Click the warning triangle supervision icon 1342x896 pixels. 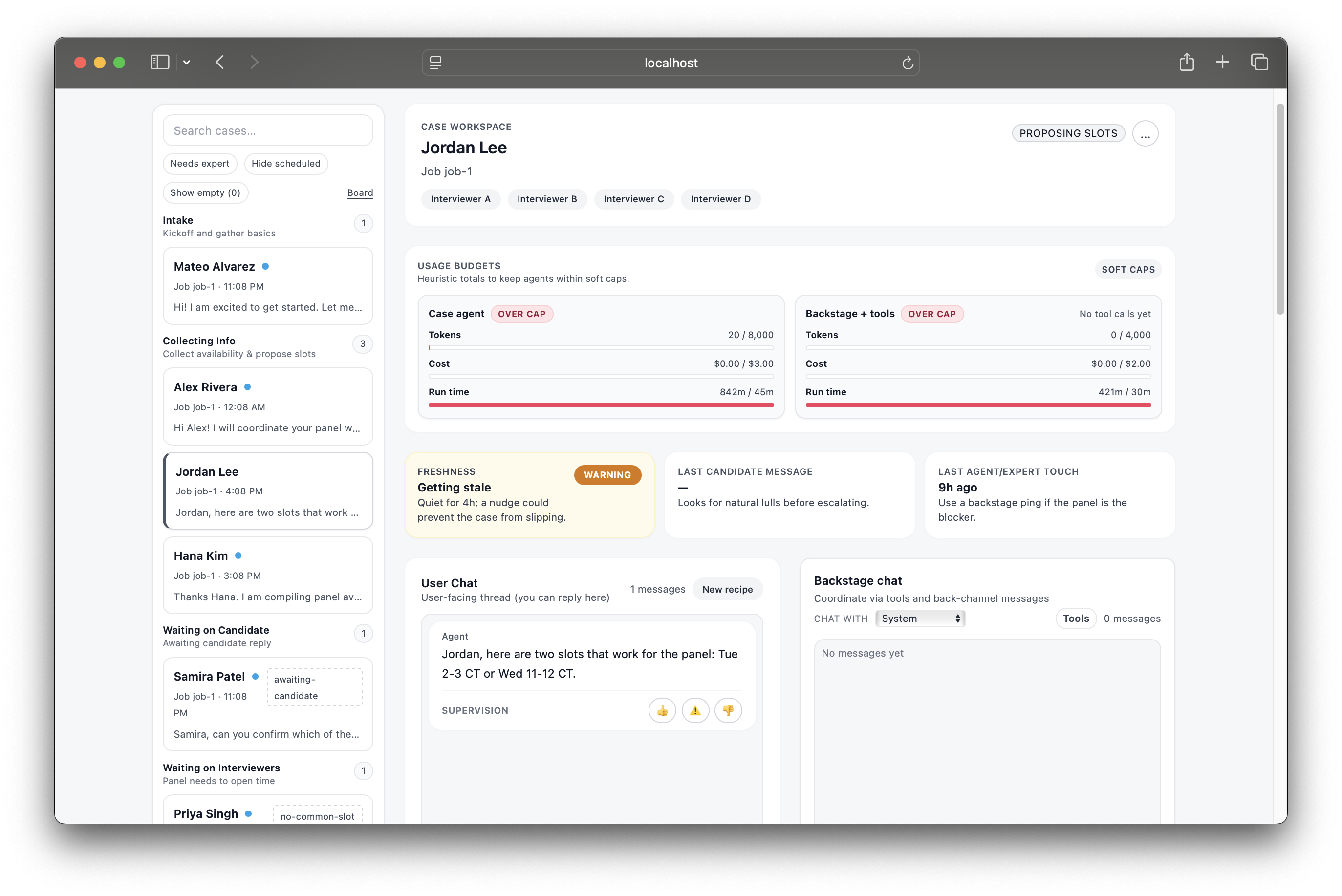point(695,710)
